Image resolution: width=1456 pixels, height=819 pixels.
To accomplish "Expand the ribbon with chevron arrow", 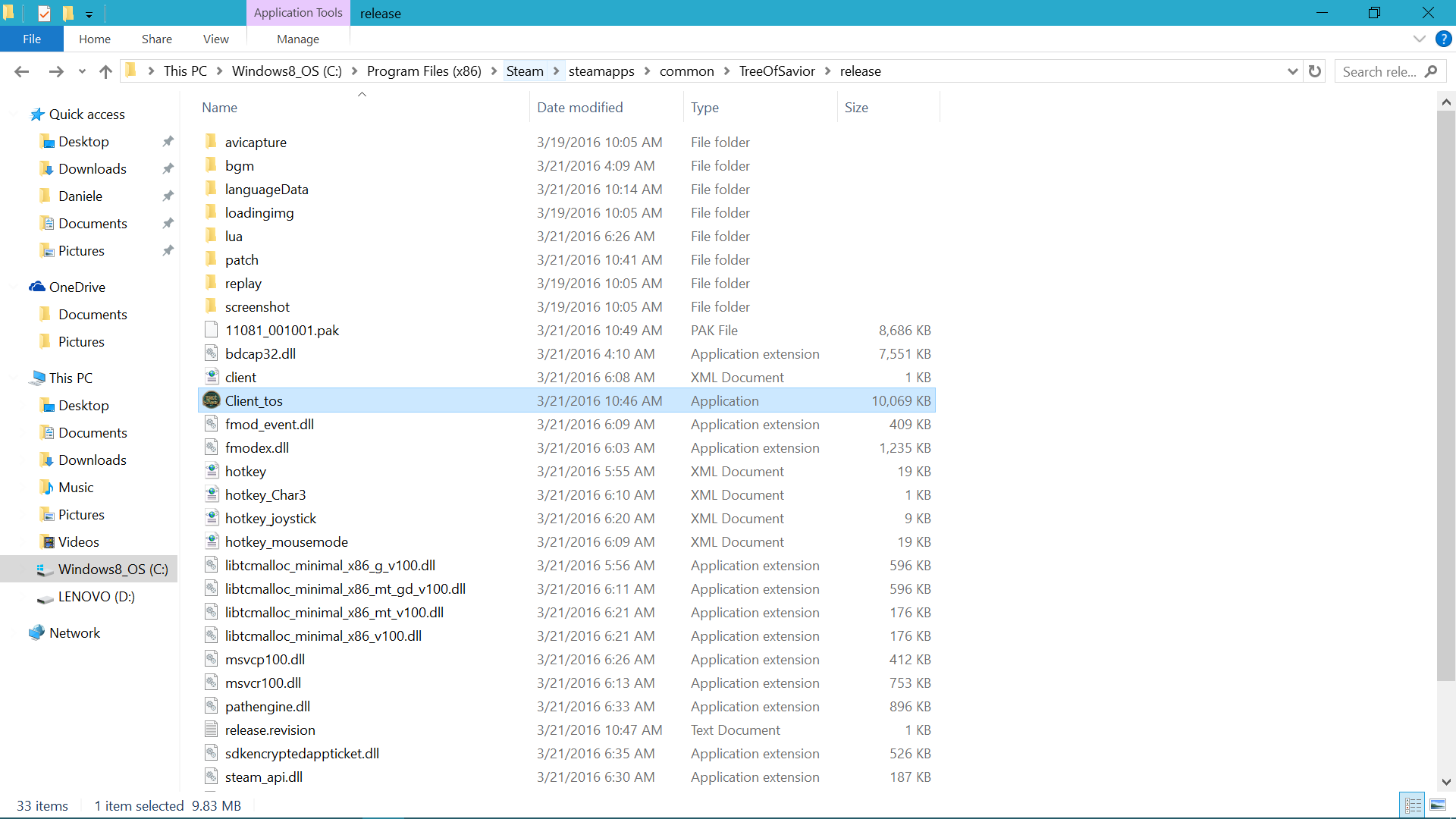I will (1419, 39).
